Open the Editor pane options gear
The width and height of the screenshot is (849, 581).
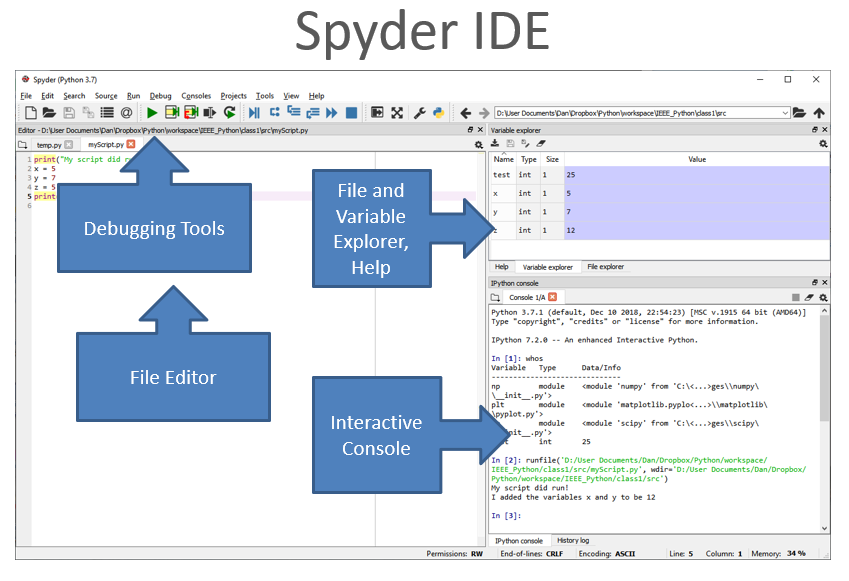point(479,145)
